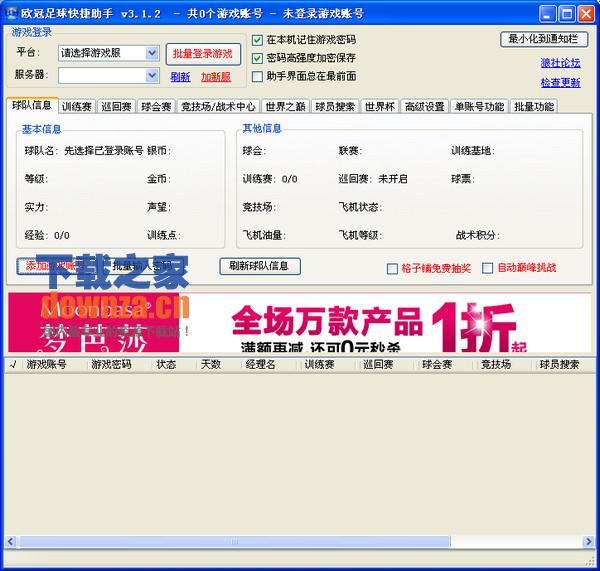Open the 检查更新 link
This screenshot has width=600, height=571.
[x=560, y=83]
